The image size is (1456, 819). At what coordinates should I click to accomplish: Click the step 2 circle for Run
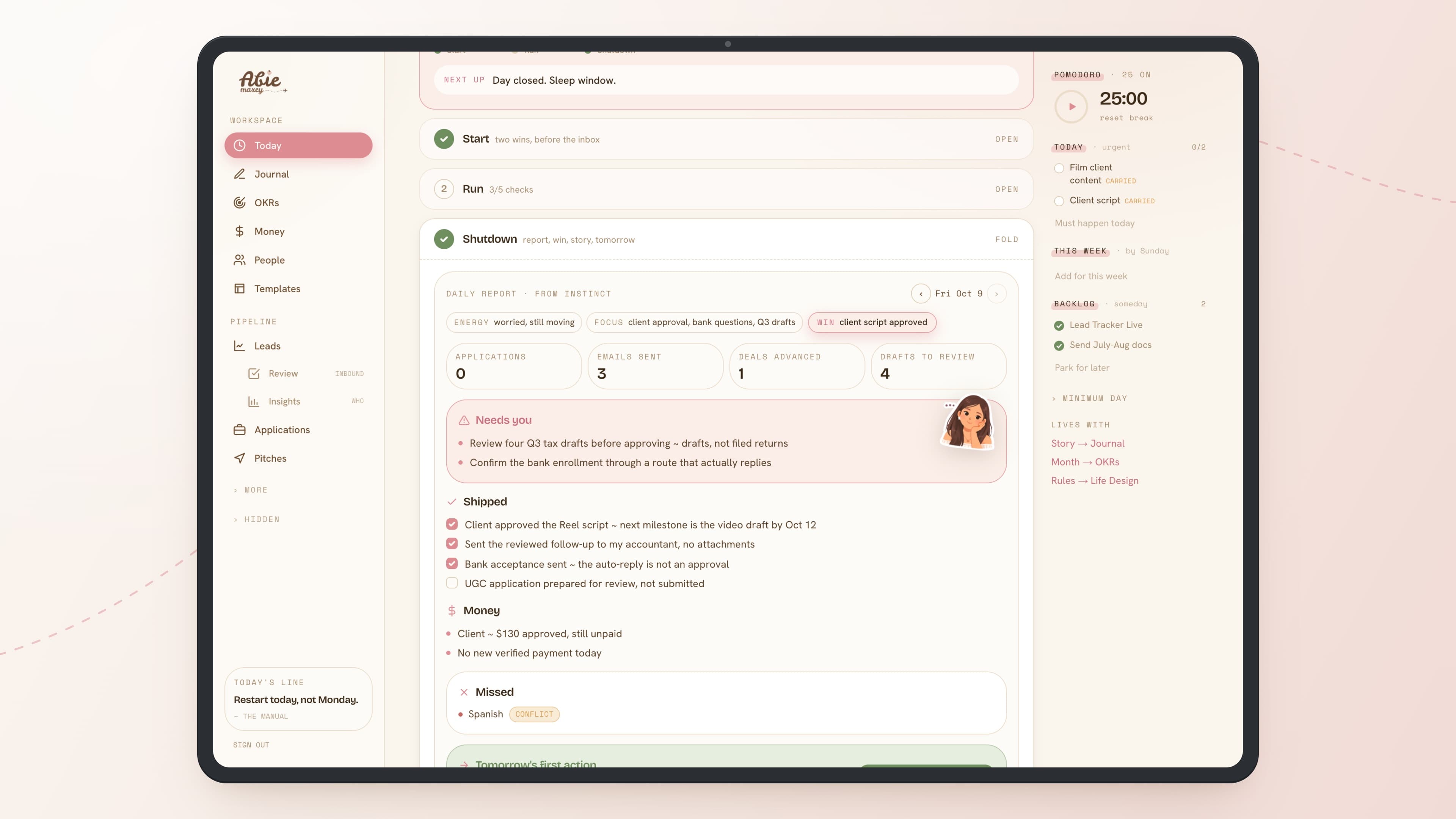444,189
